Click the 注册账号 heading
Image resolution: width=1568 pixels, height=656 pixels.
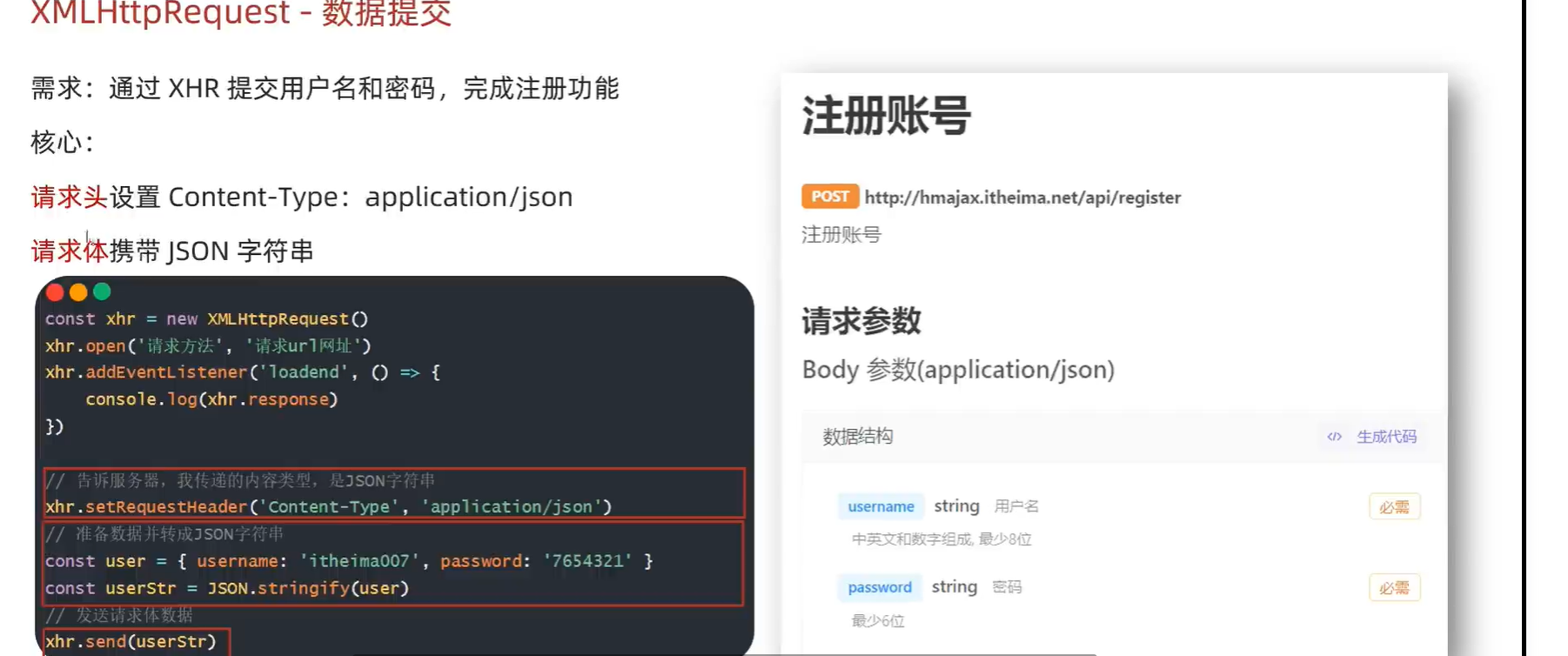coord(886,116)
